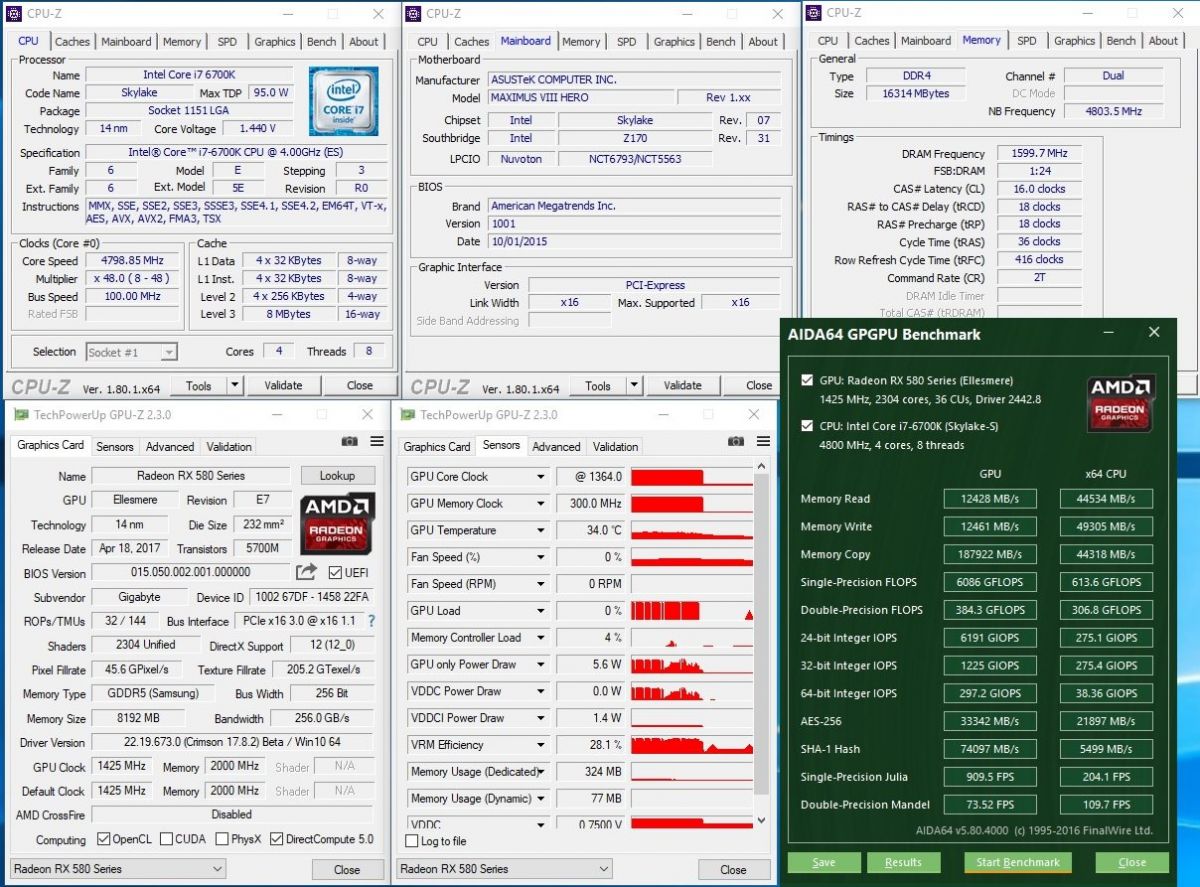Open the Tools dropdown arrow in the CPU tab window
Screen dimensions: 1200x887
pyautogui.click(x=235, y=385)
